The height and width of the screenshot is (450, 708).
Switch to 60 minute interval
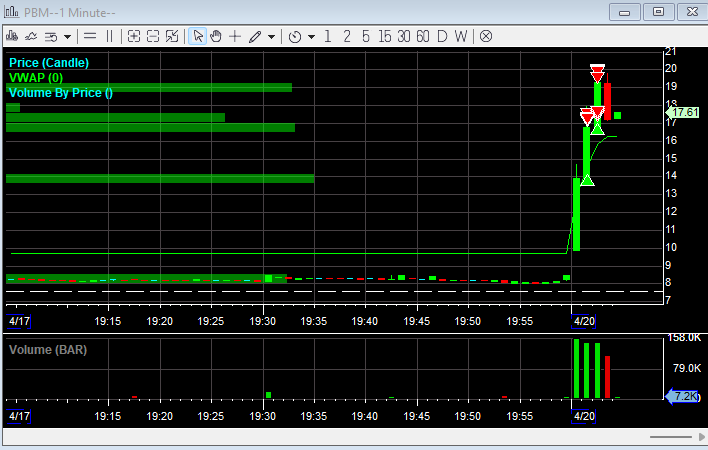tap(423, 36)
